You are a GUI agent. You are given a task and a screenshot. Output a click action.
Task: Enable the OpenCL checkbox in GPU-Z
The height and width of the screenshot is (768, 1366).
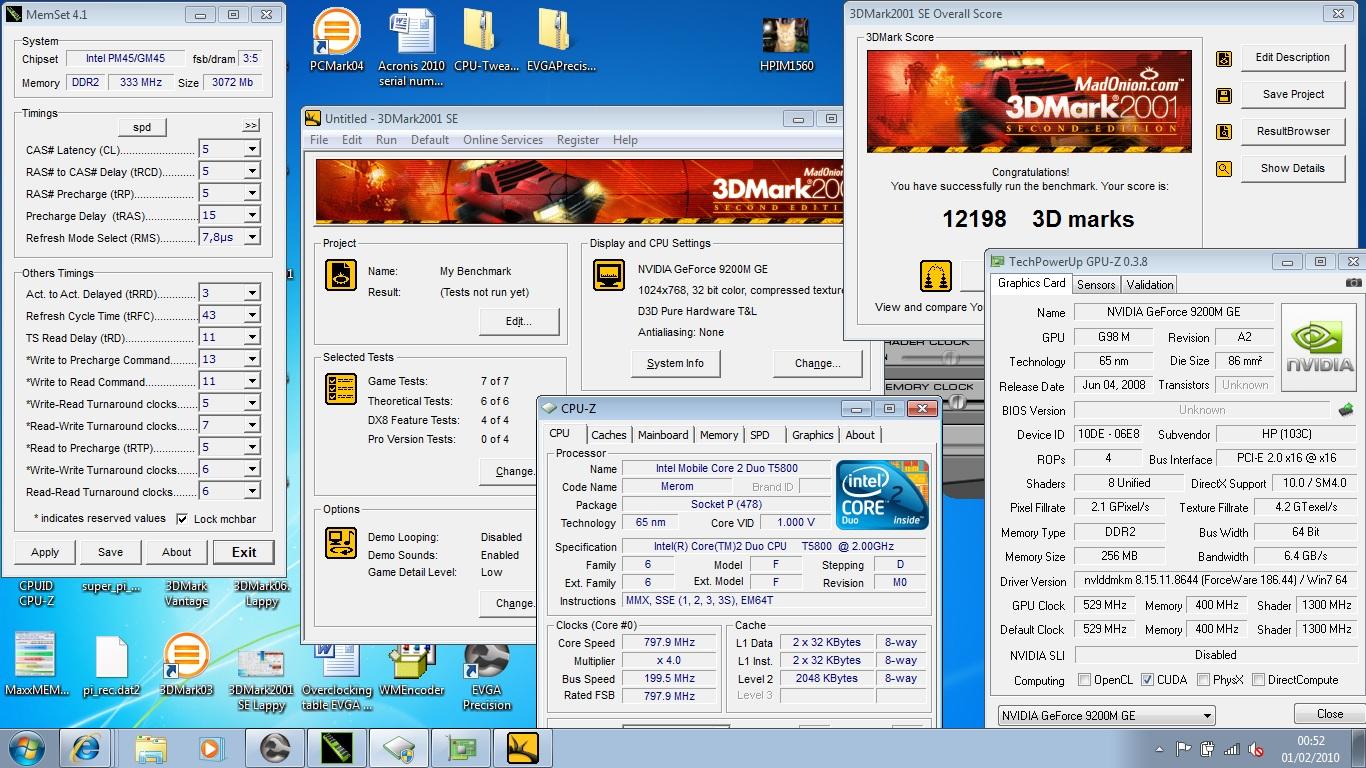point(1084,680)
